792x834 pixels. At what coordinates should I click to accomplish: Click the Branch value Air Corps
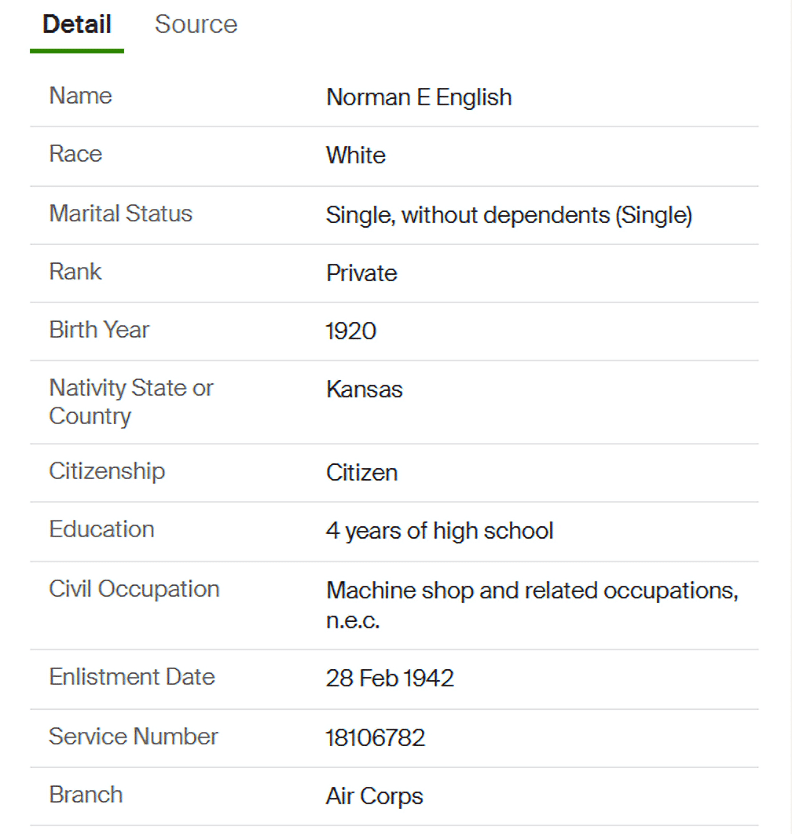click(374, 796)
